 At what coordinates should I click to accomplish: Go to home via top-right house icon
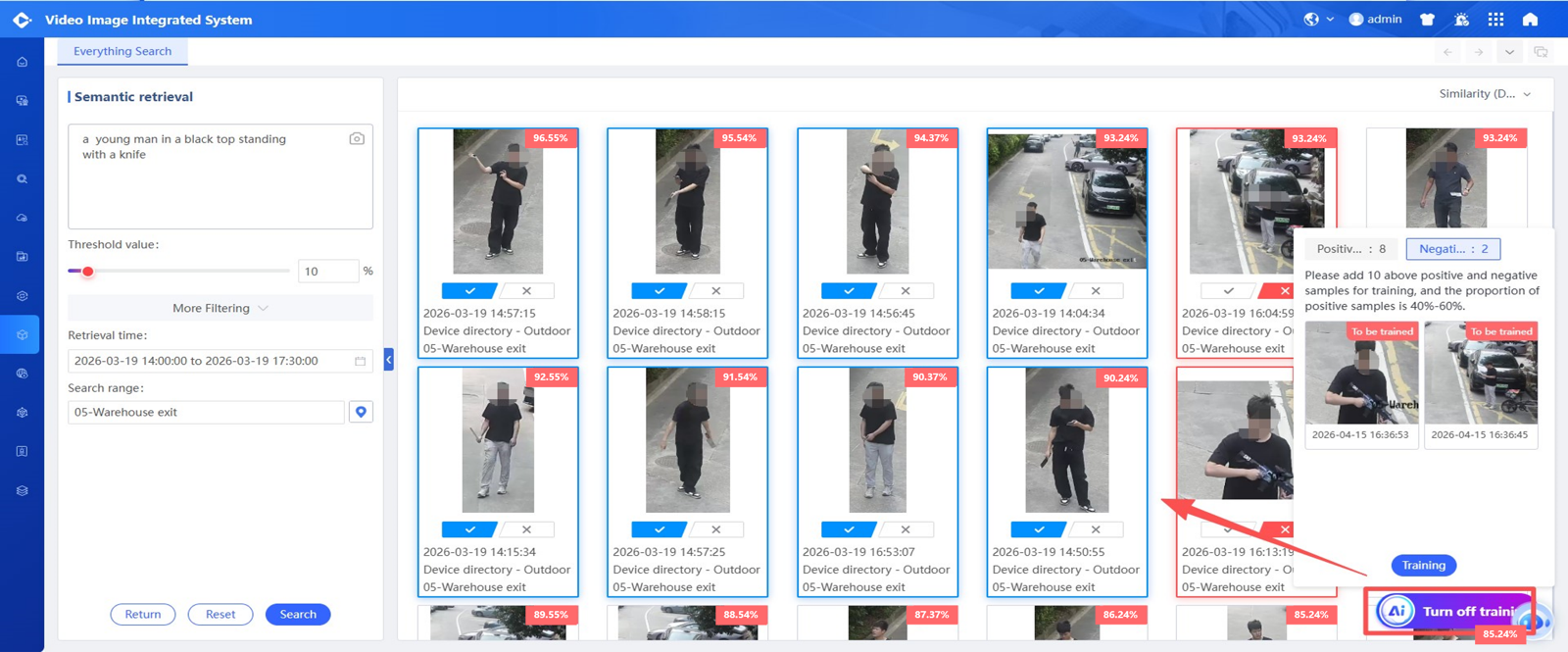pyautogui.click(x=1530, y=19)
